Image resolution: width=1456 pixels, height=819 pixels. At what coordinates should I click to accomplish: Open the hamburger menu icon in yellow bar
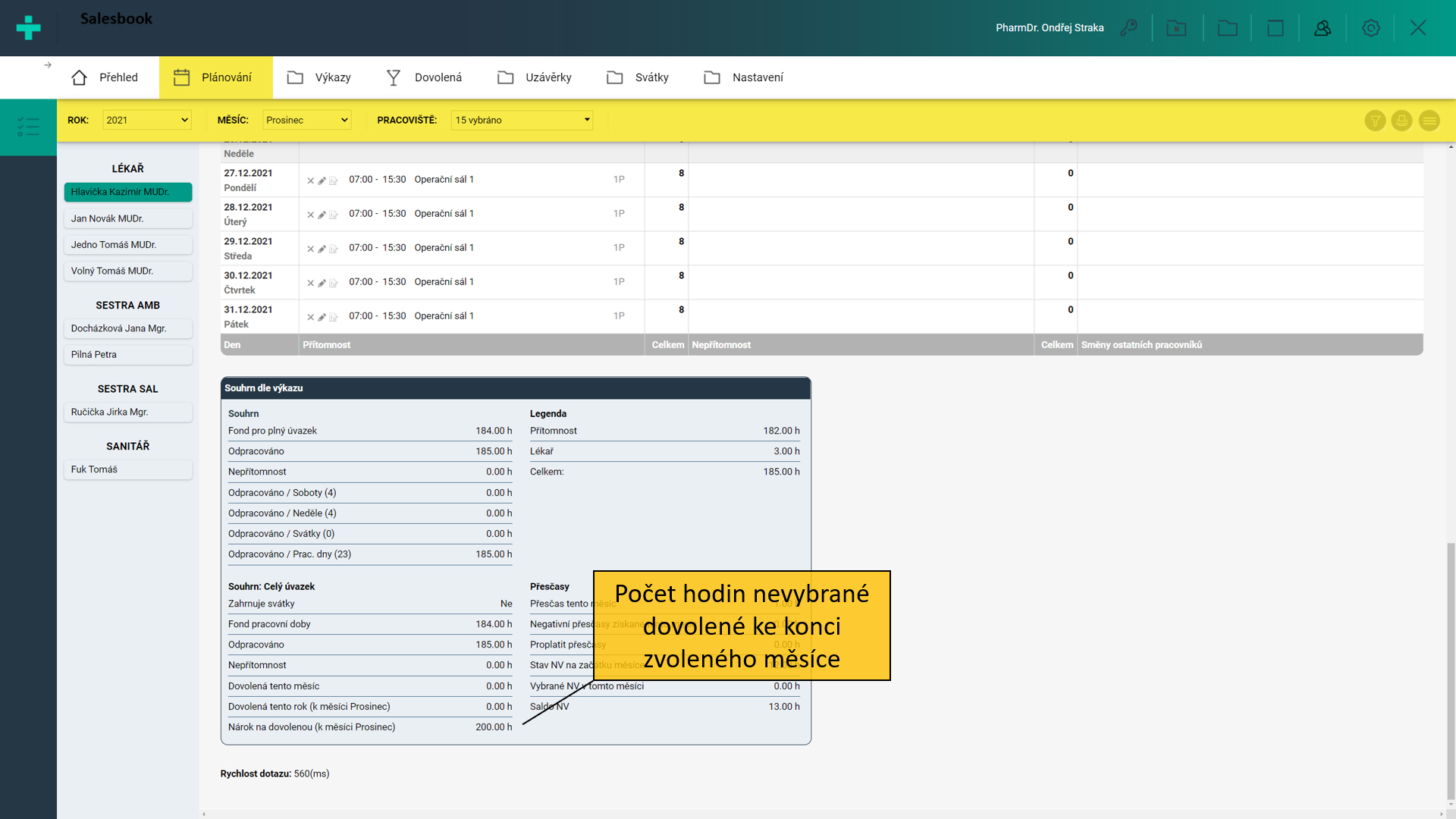[x=1429, y=121]
